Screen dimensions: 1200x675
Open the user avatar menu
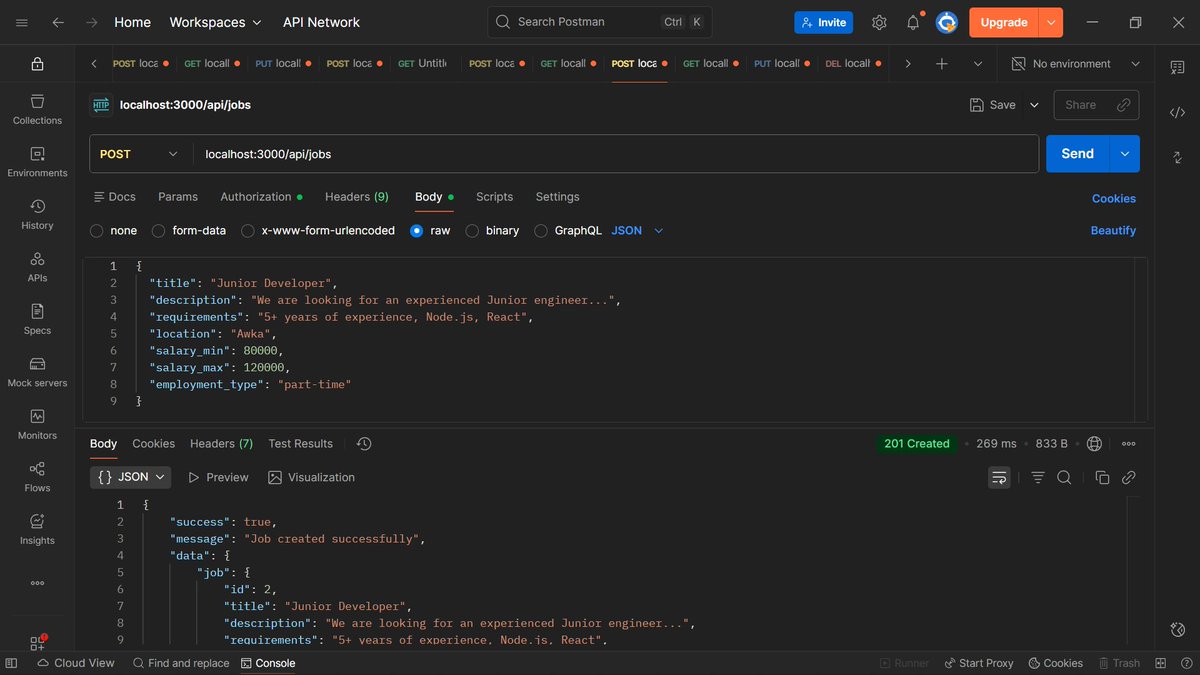tap(947, 22)
